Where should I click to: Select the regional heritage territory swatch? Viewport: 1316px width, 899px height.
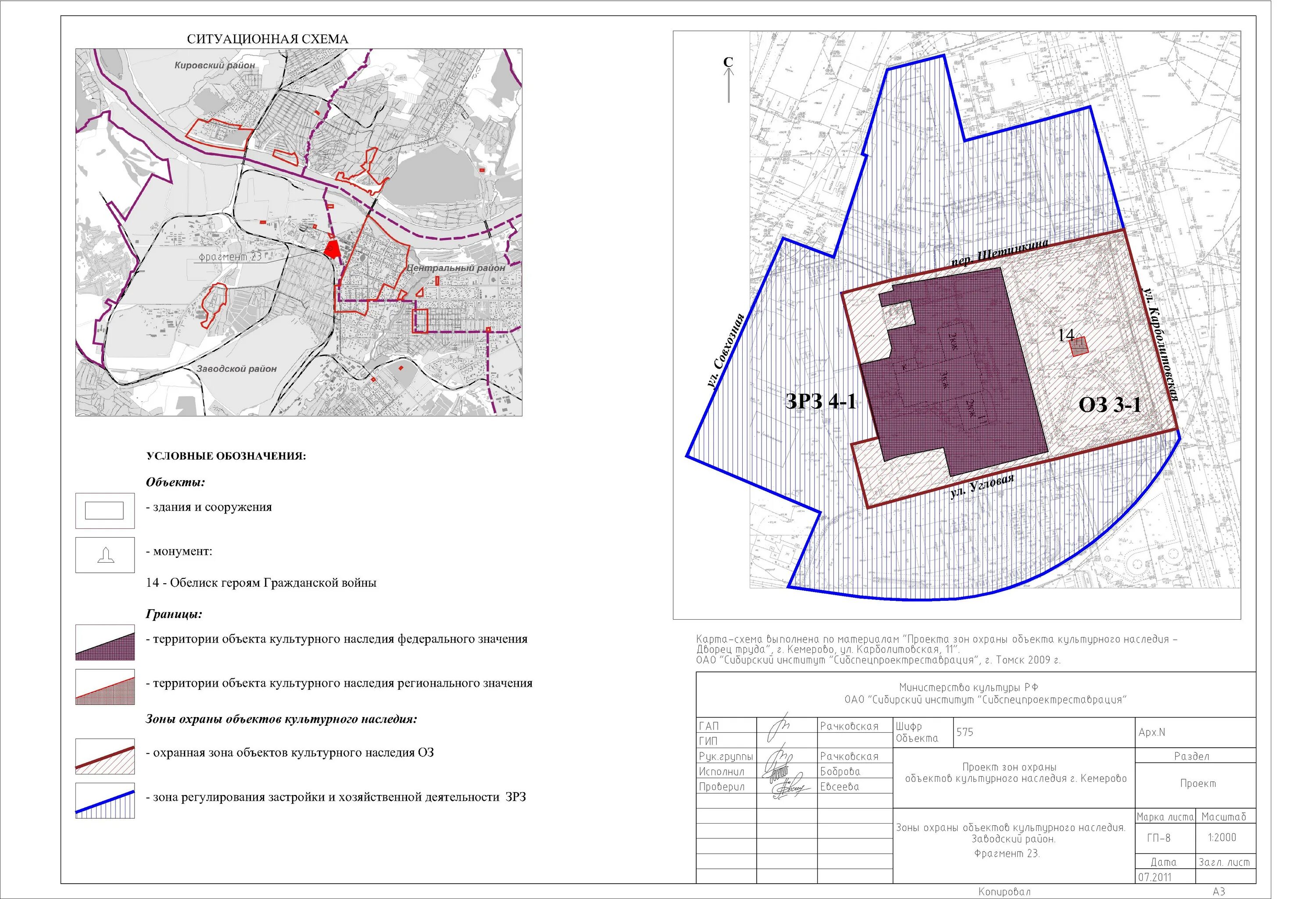point(105,687)
